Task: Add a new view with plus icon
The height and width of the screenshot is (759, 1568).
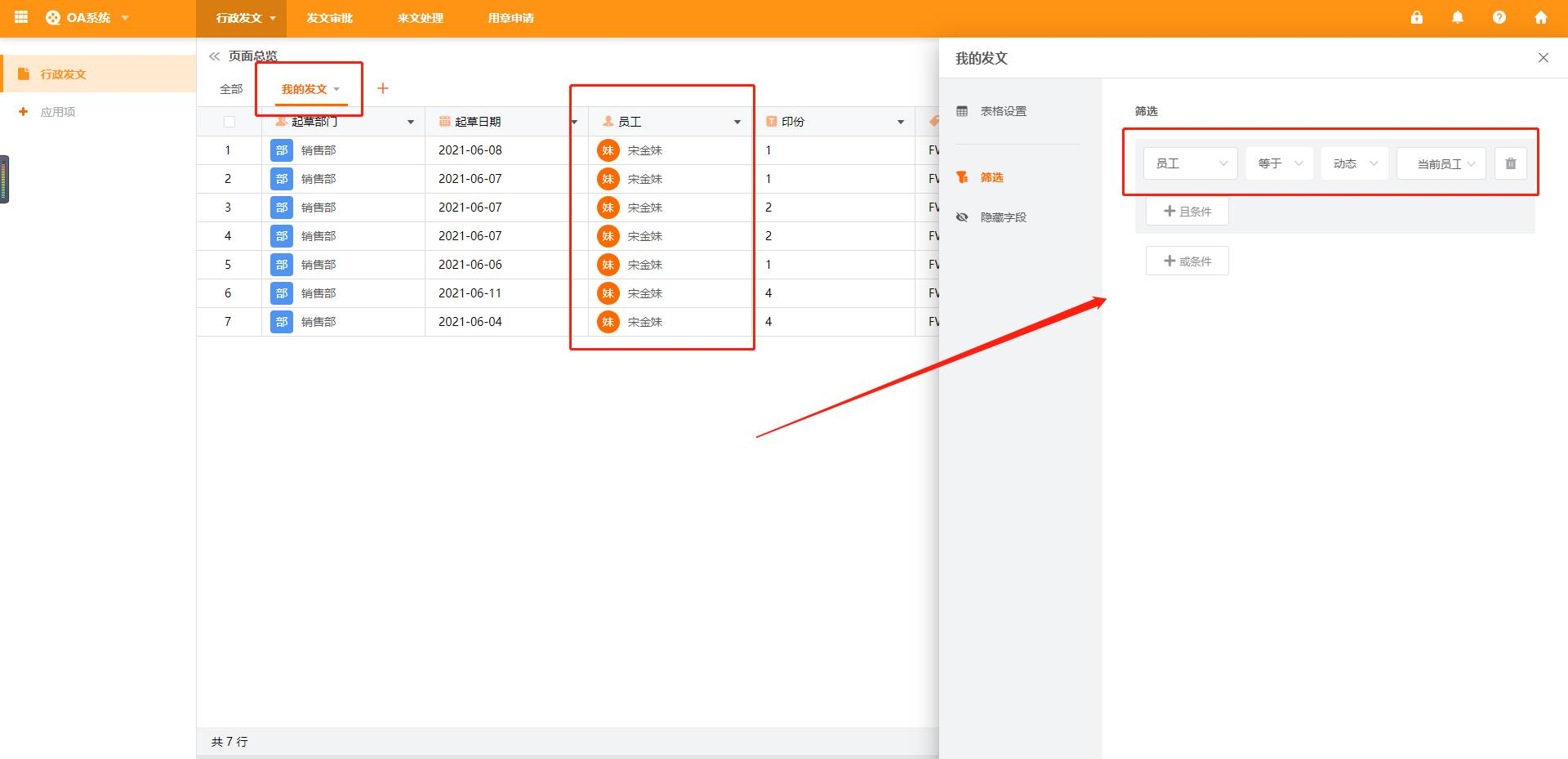Action: 382,88
